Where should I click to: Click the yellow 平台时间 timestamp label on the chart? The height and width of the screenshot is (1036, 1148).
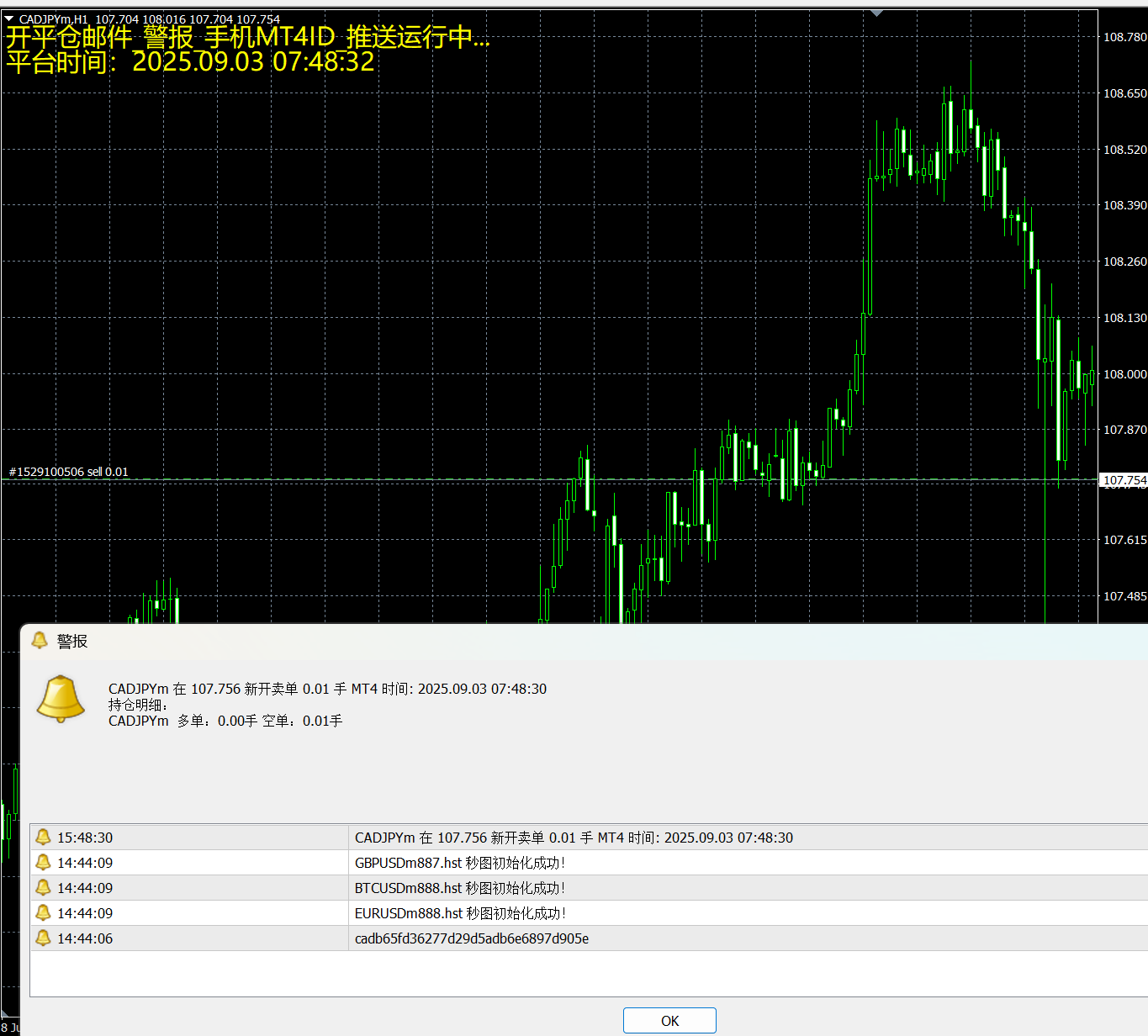click(190, 61)
